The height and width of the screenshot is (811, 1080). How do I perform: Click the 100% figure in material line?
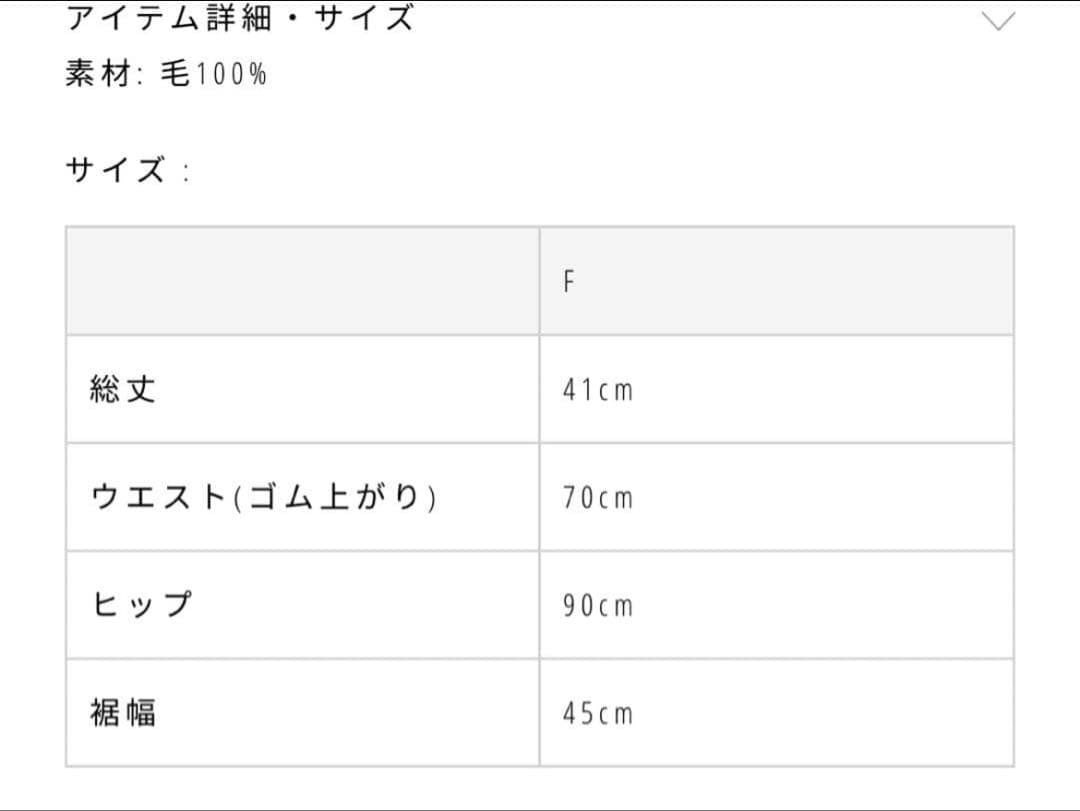(230, 75)
